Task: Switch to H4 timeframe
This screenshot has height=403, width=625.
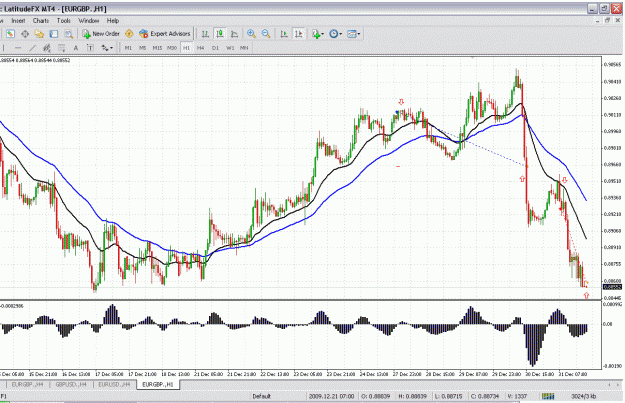Action: (200, 48)
